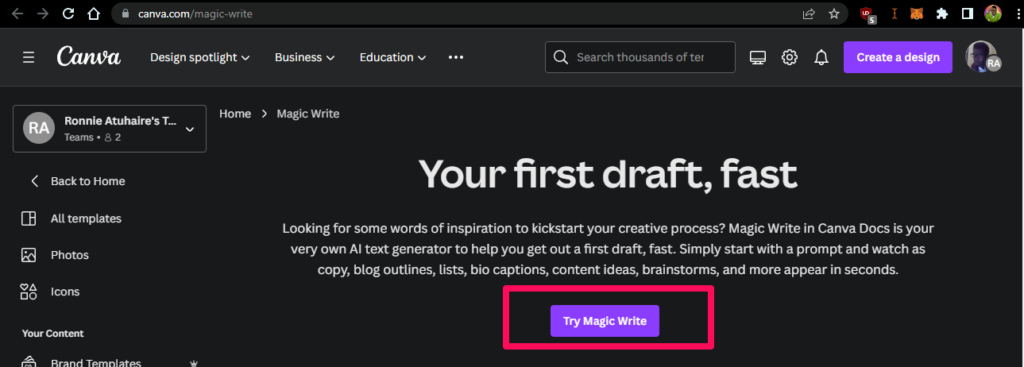Open Canva settings gear

pyautogui.click(x=790, y=57)
